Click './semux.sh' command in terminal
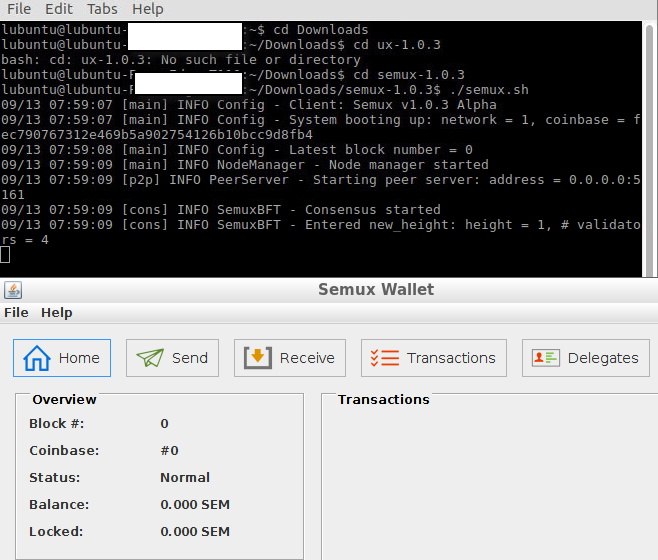This screenshot has height=560, width=658. tap(489, 89)
